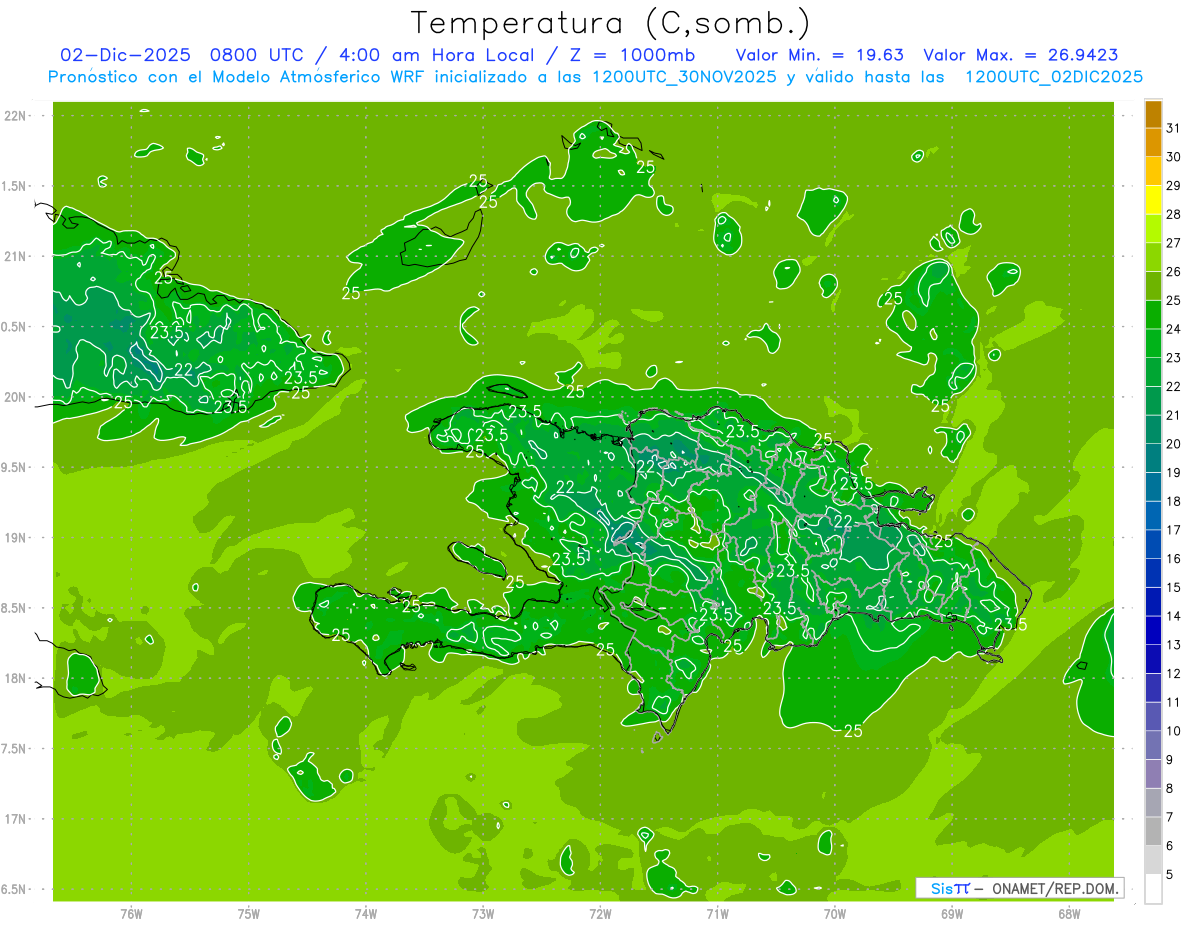This screenshot has width=1200, height=927.
Task: Click the color scale label 28
Action: point(1174,214)
